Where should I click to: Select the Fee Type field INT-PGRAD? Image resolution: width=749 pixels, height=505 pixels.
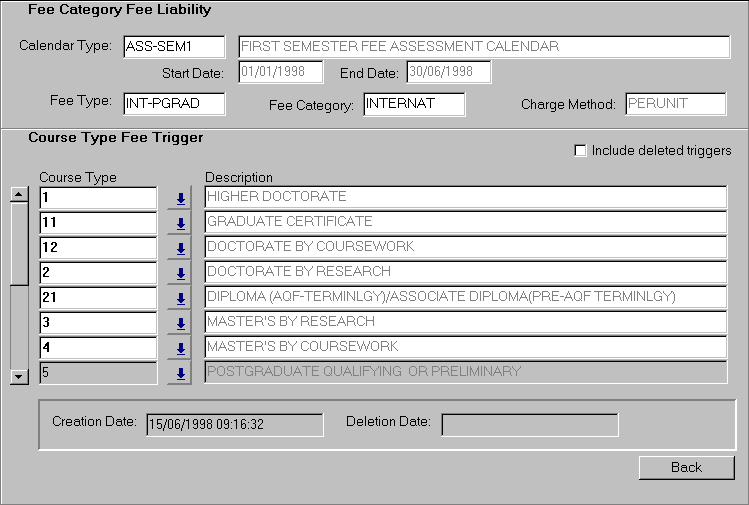(x=174, y=103)
